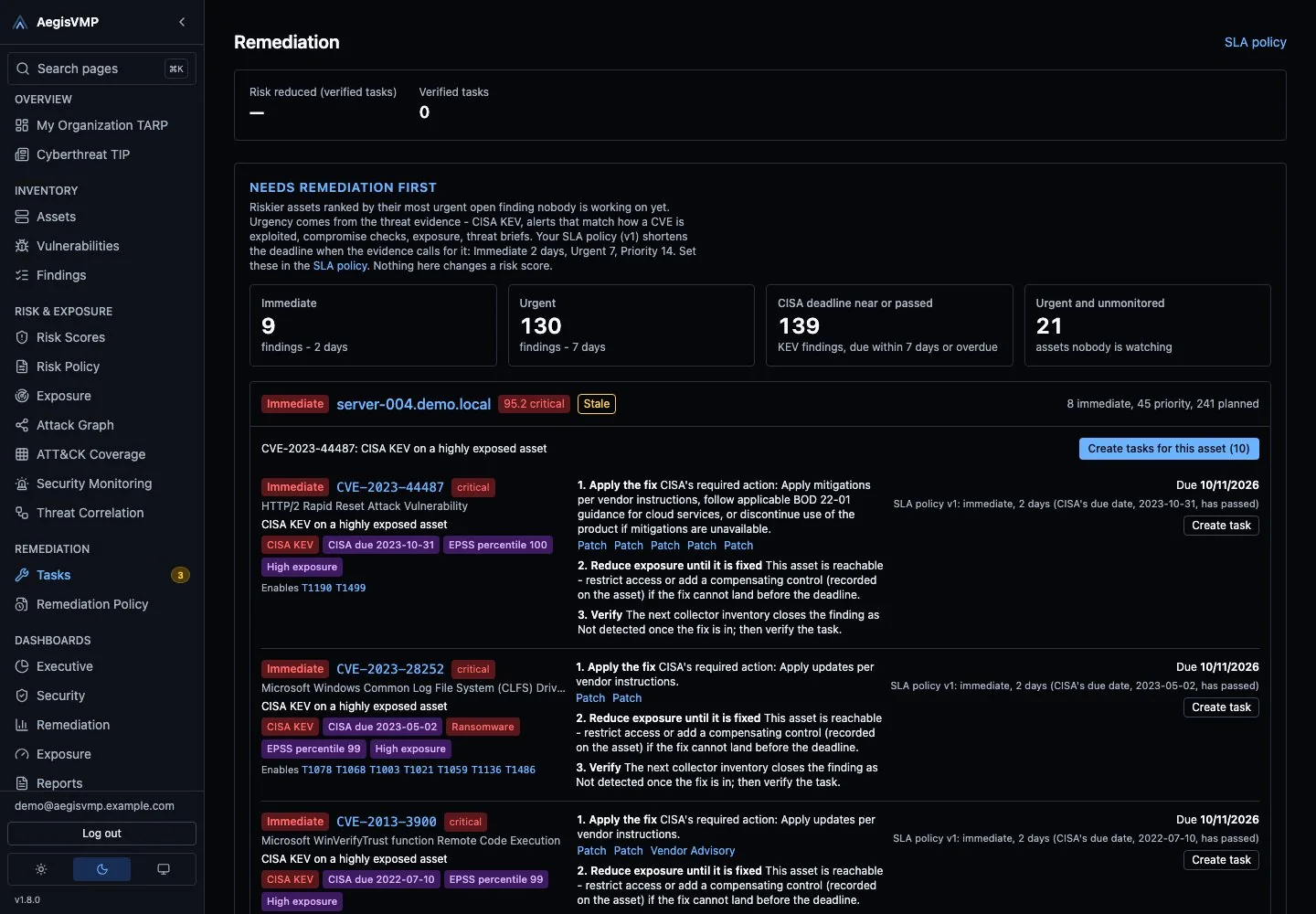Collapse the sidebar with the chevron
Viewport: 1316px width, 914px height.
[x=182, y=22]
